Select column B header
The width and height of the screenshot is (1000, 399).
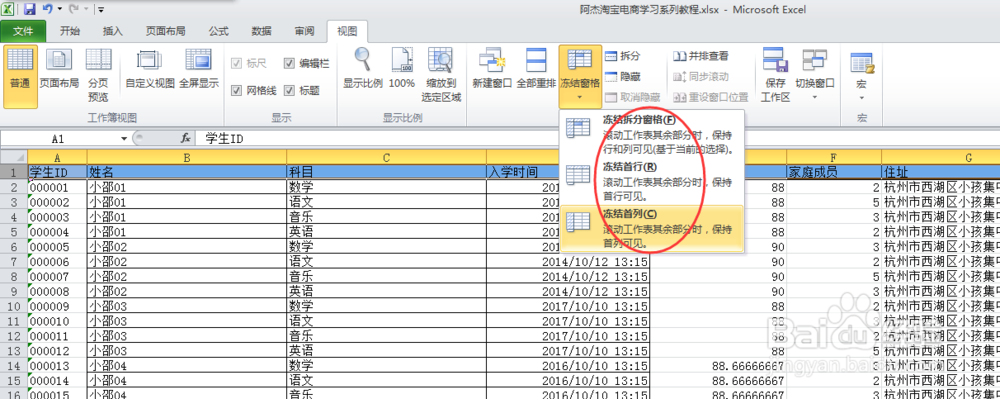tap(187, 157)
